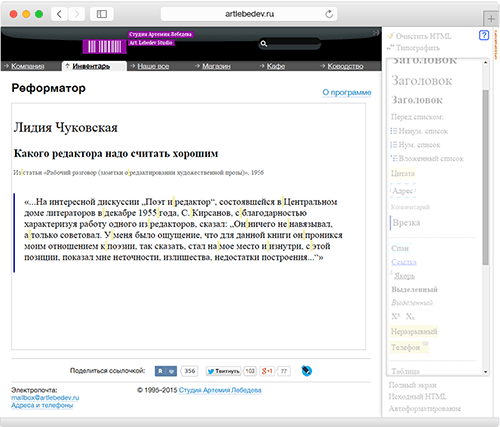Apply the Неразрывный formatting option
500x427 pixels.
point(414,331)
